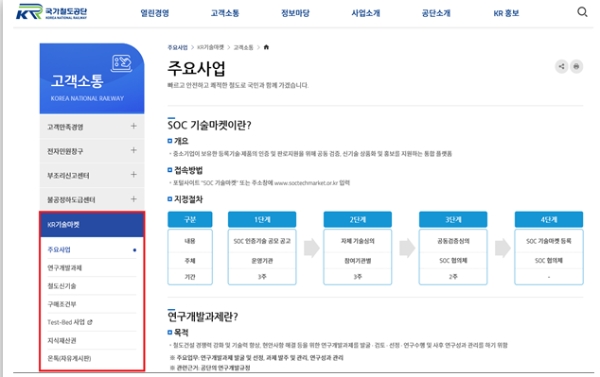Open the KR 홍보 top menu
The width and height of the screenshot is (600, 377).
pos(506,13)
